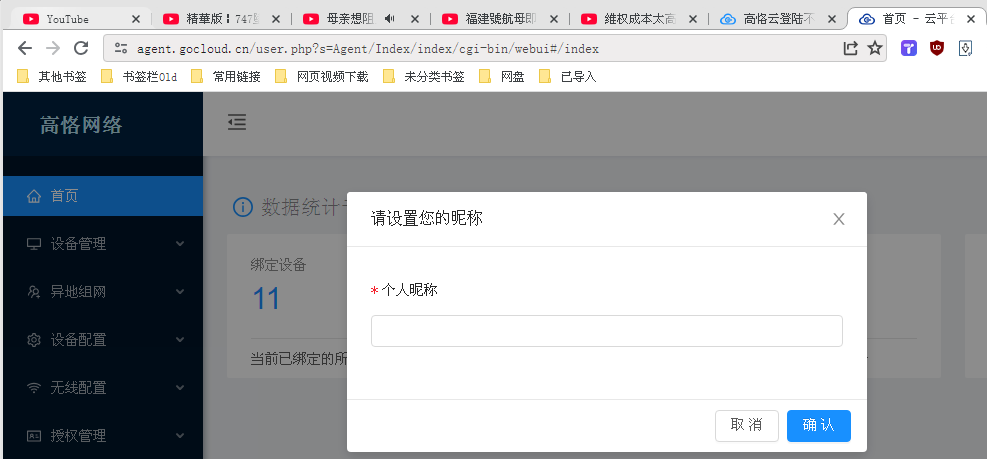Click the 请设置您的昵称 dialog title
The height and width of the screenshot is (459, 987).
(427, 218)
